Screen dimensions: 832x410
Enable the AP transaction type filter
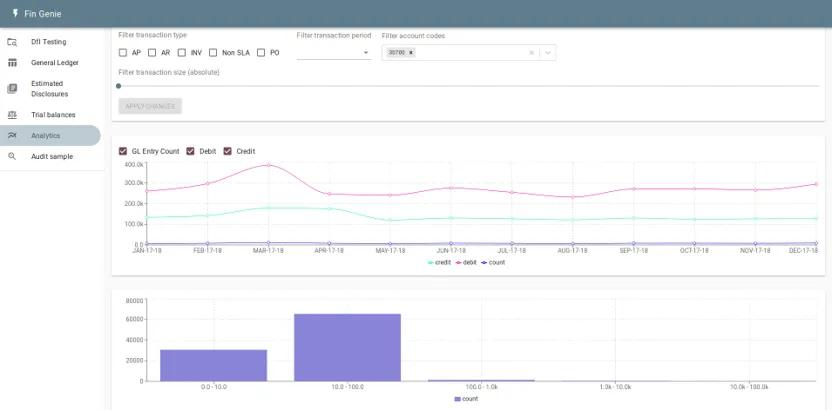(x=123, y=53)
